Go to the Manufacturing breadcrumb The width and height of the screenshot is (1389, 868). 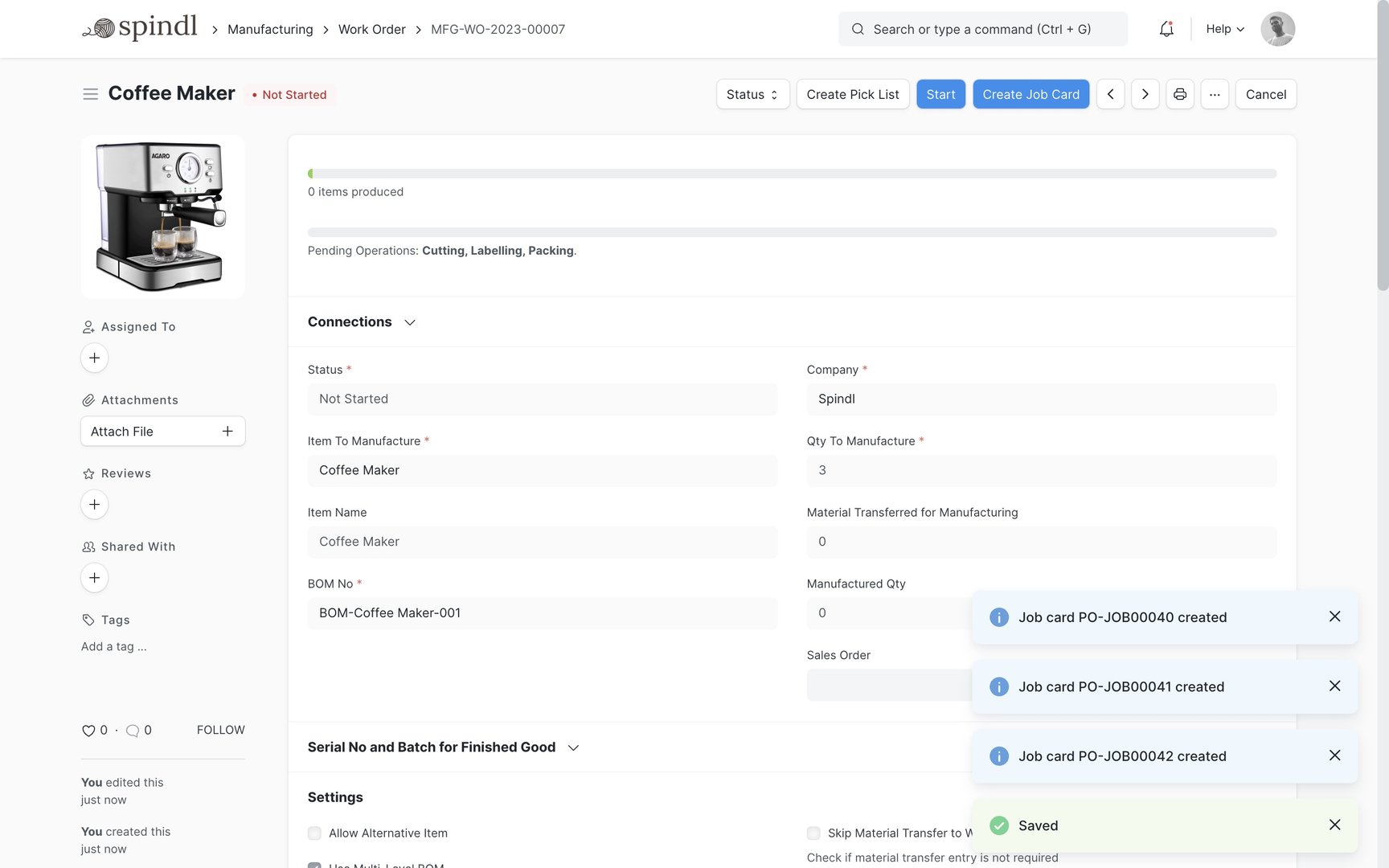[269, 29]
